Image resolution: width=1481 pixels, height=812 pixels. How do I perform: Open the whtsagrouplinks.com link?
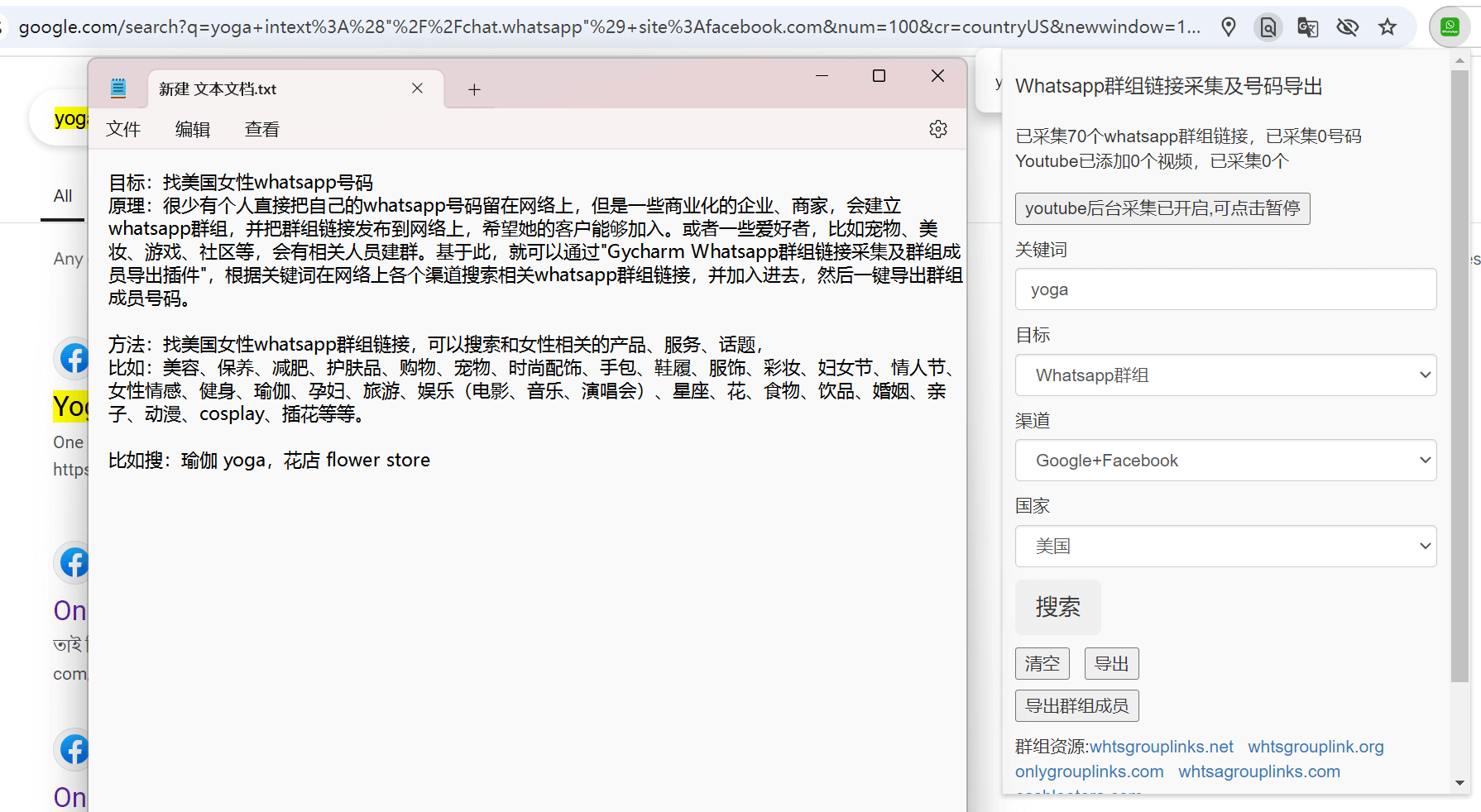click(x=1259, y=771)
